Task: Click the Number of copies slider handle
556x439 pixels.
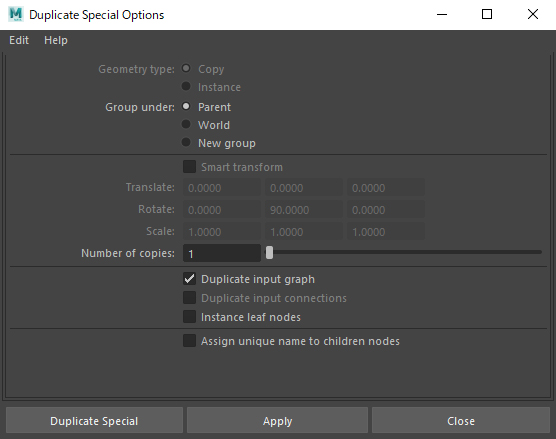Action: 269,252
